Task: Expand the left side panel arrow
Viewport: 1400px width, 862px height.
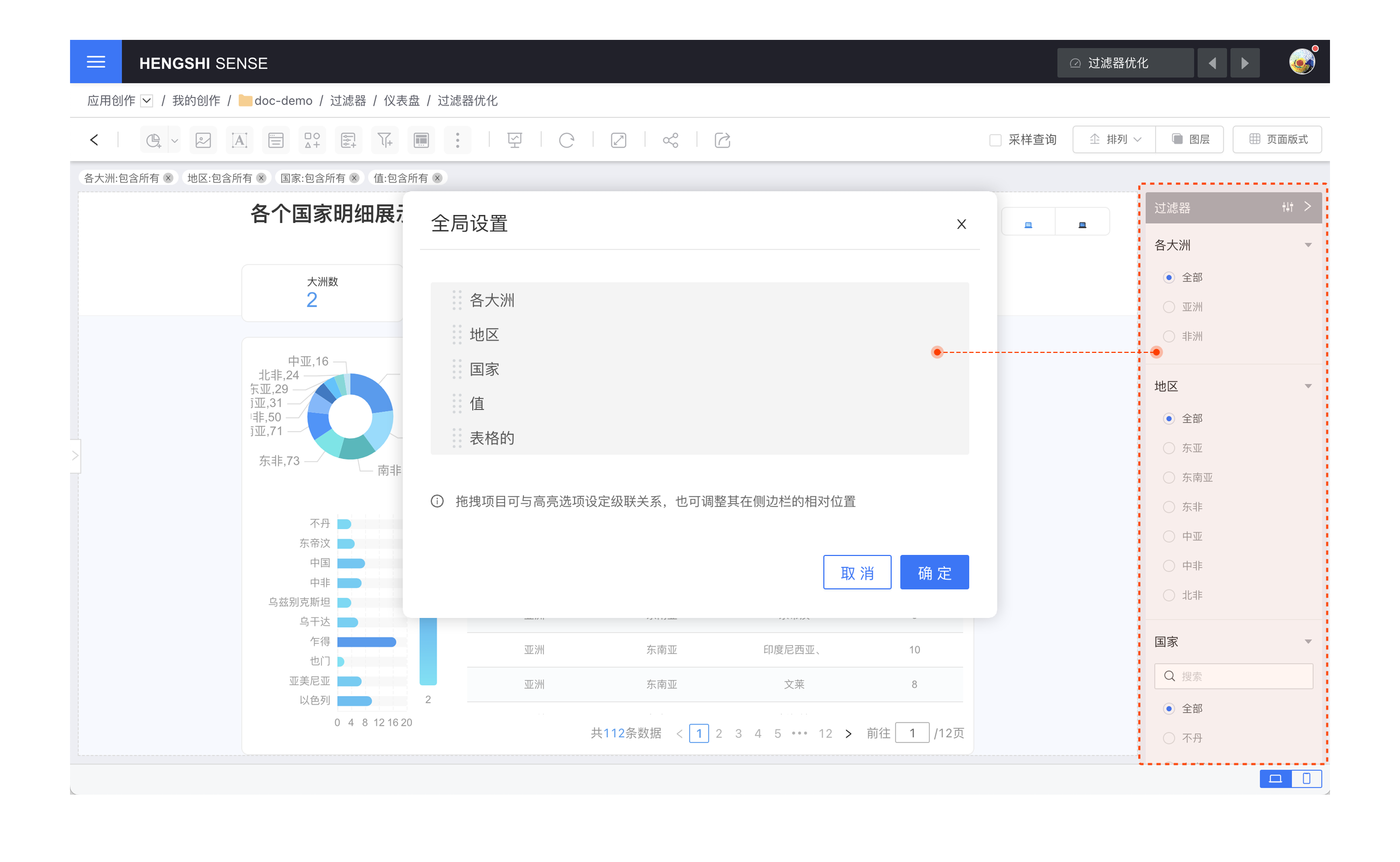Action: 75,456
